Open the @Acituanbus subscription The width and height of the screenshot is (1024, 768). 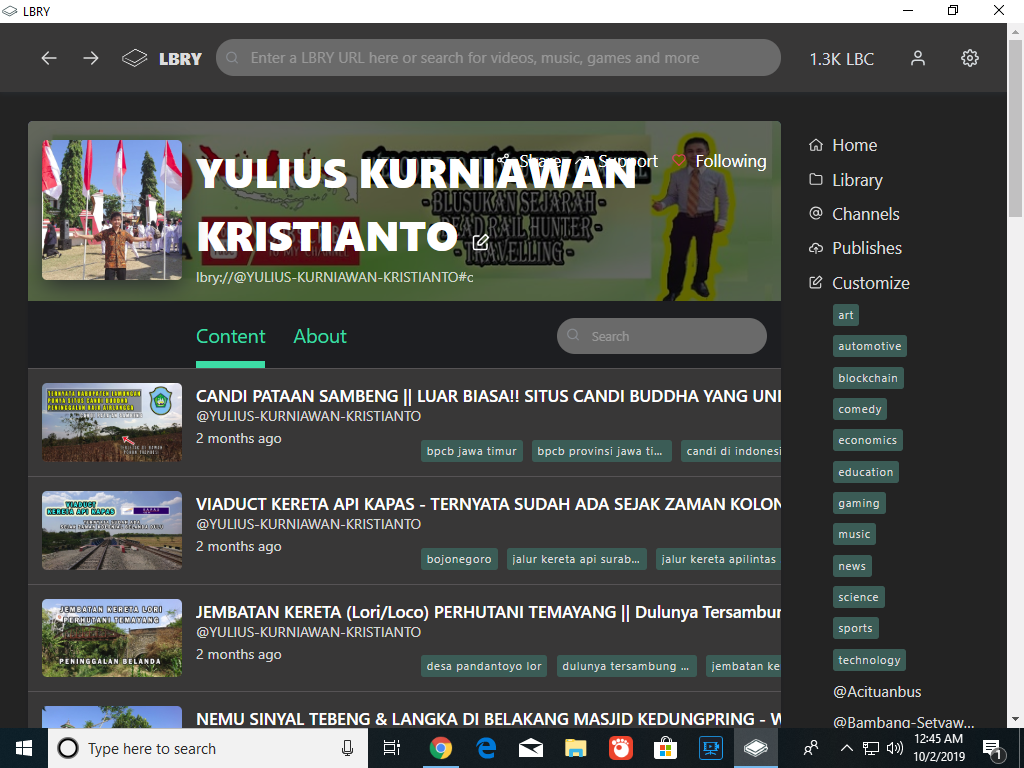(x=877, y=692)
